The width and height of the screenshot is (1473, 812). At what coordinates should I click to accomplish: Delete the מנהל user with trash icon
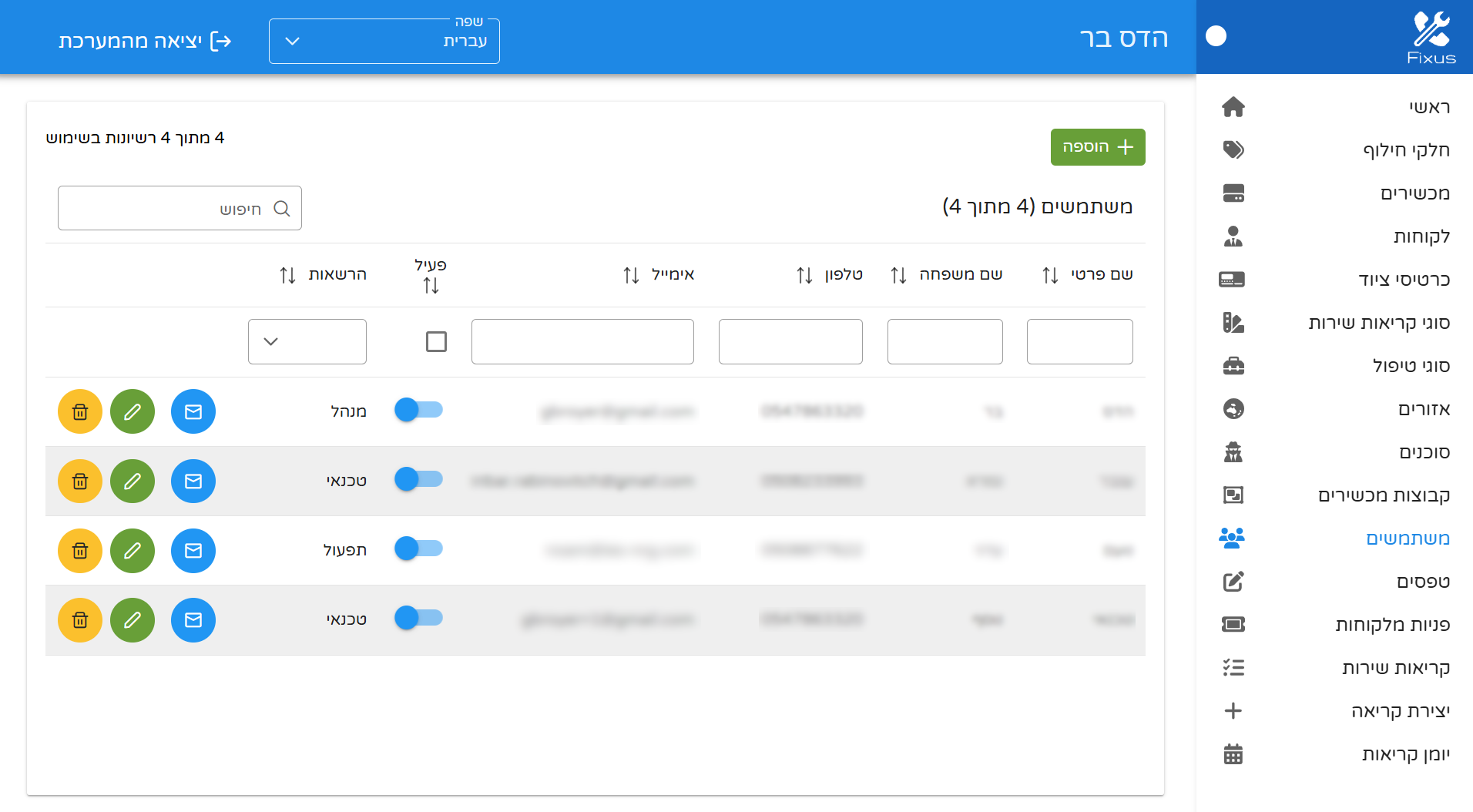tap(80, 411)
